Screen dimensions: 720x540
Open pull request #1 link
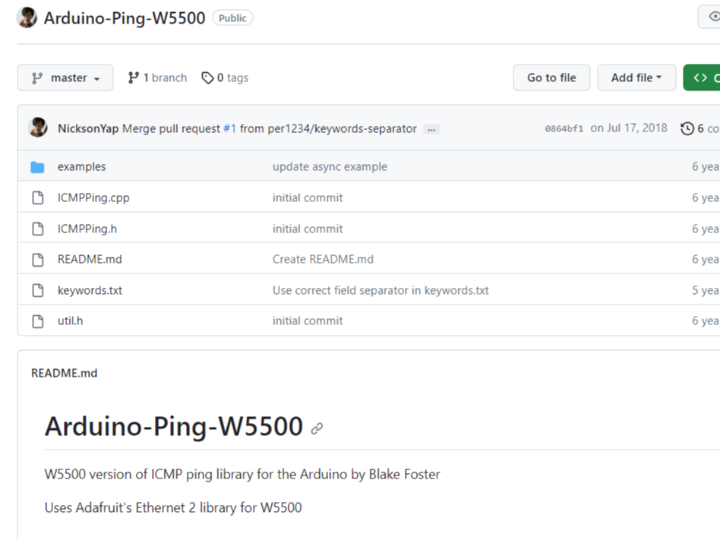(230, 129)
